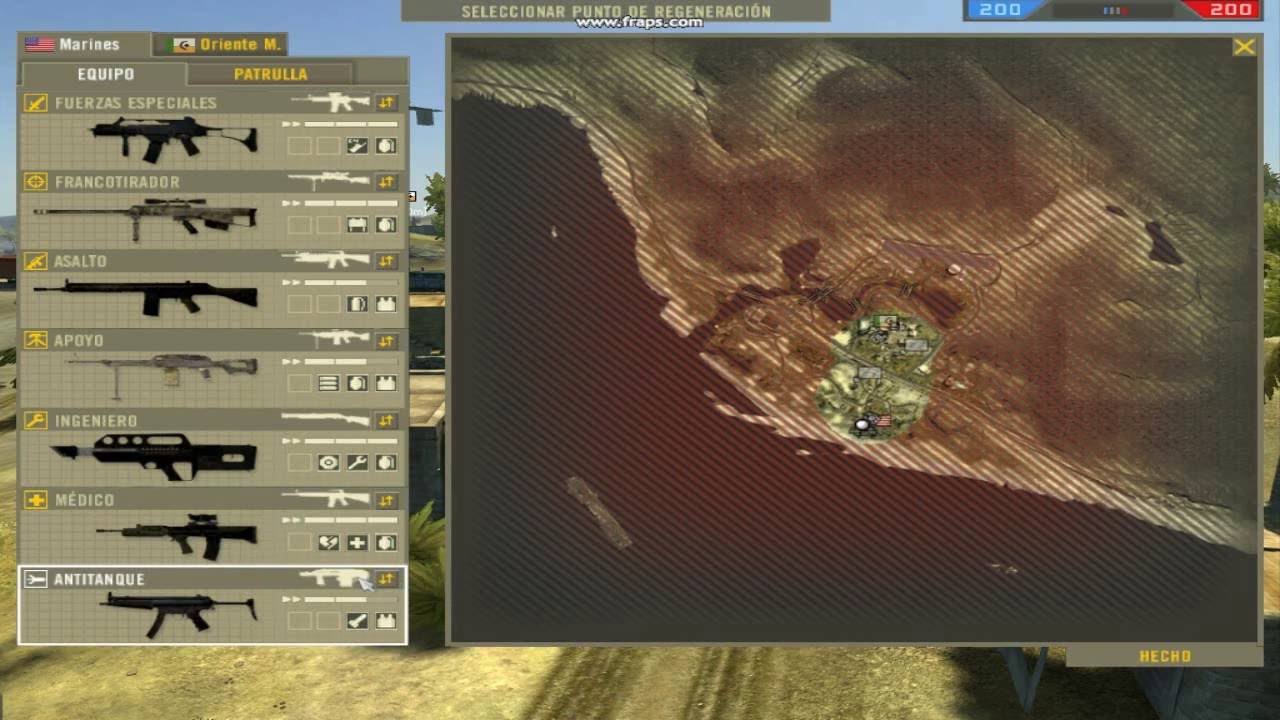Click the defibrillator icon in Médico row
The image size is (1280, 720).
click(328, 542)
